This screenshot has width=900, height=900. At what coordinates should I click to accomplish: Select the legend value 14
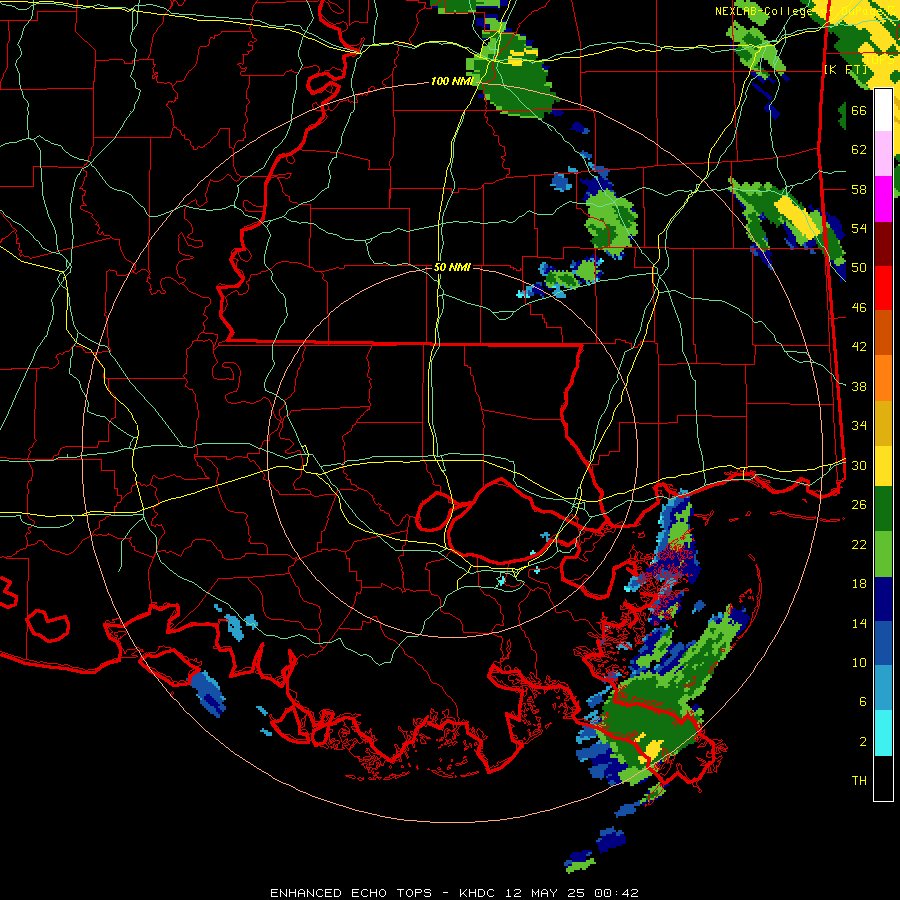pos(859,623)
